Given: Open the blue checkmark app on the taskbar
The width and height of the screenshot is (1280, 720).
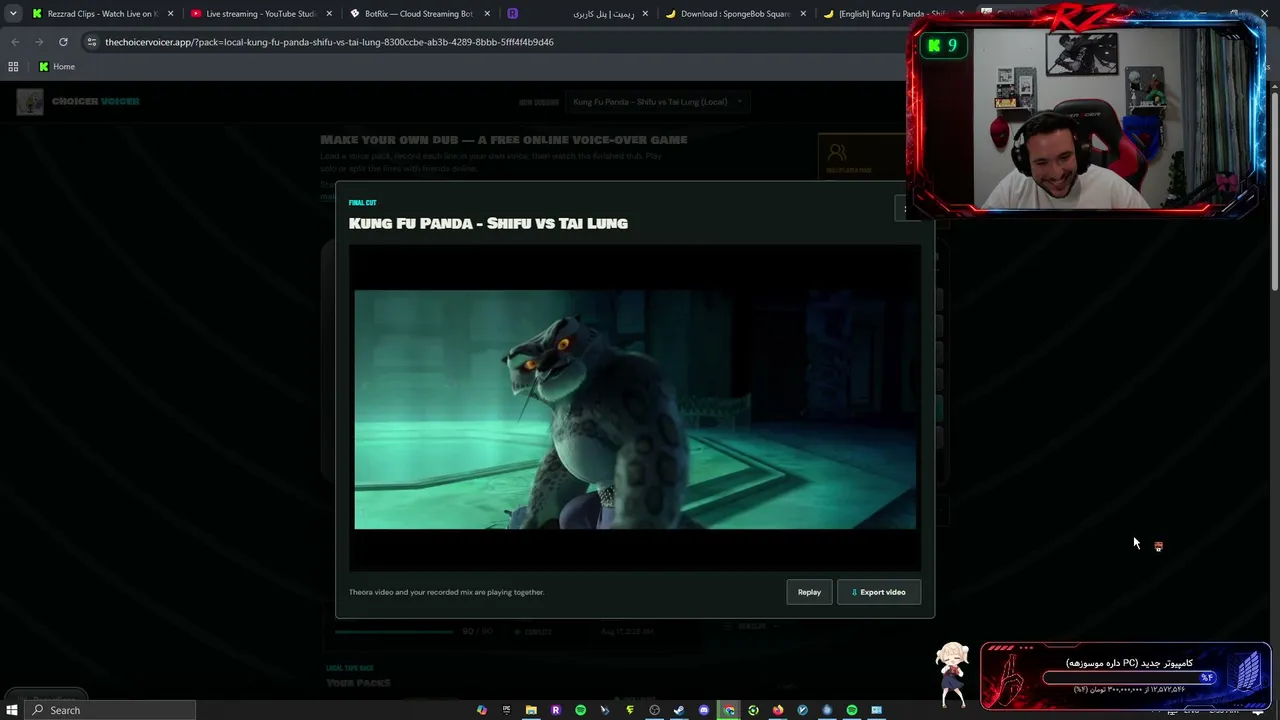Looking at the screenshot, I should tap(802, 710).
